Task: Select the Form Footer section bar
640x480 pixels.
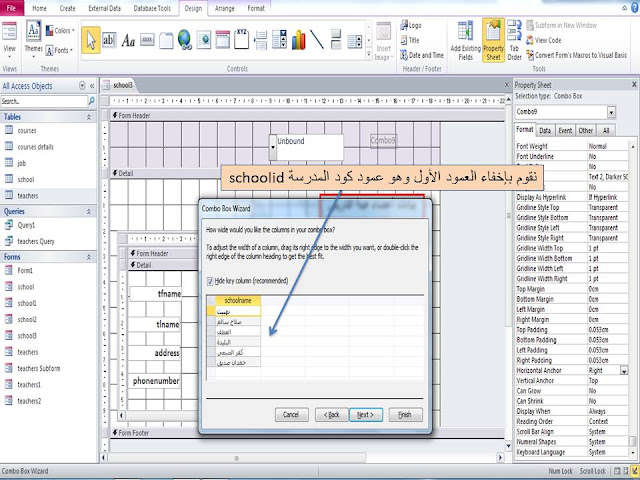Action: point(308,433)
